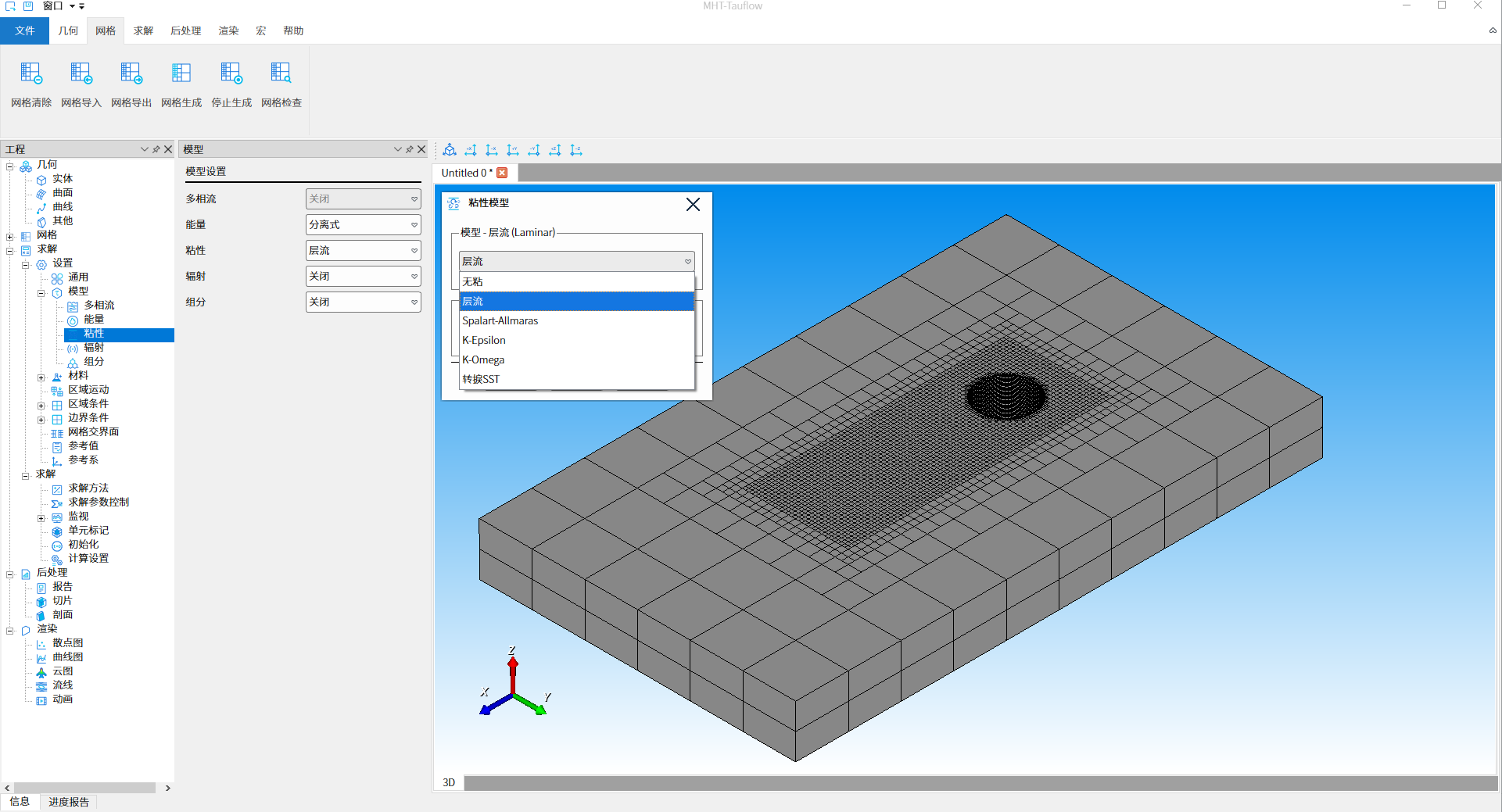Open the 辐射 dropdown in model settings
Viewport: 1502px width, 812px height.
[363, 277]
